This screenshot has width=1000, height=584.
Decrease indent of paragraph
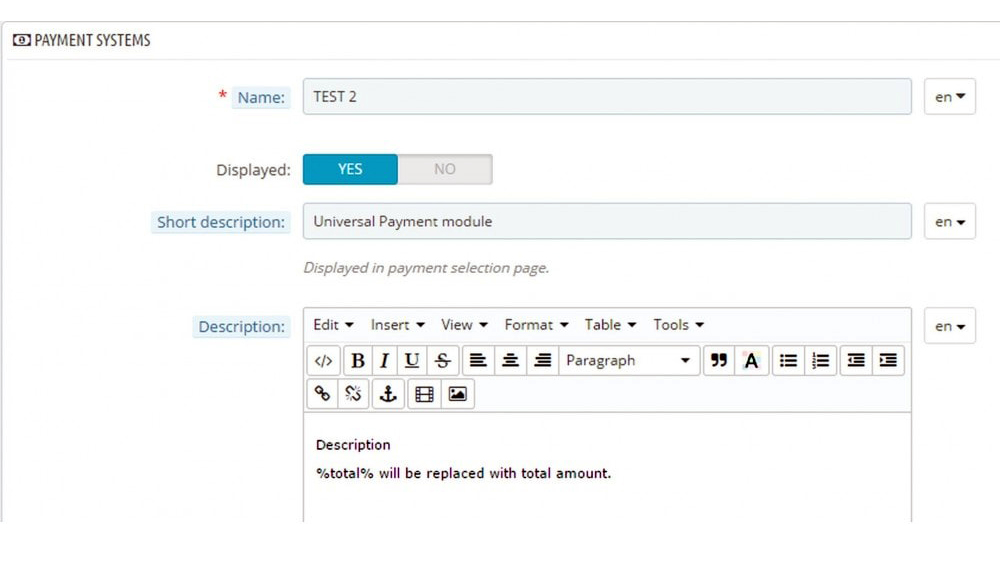point(856,361)
